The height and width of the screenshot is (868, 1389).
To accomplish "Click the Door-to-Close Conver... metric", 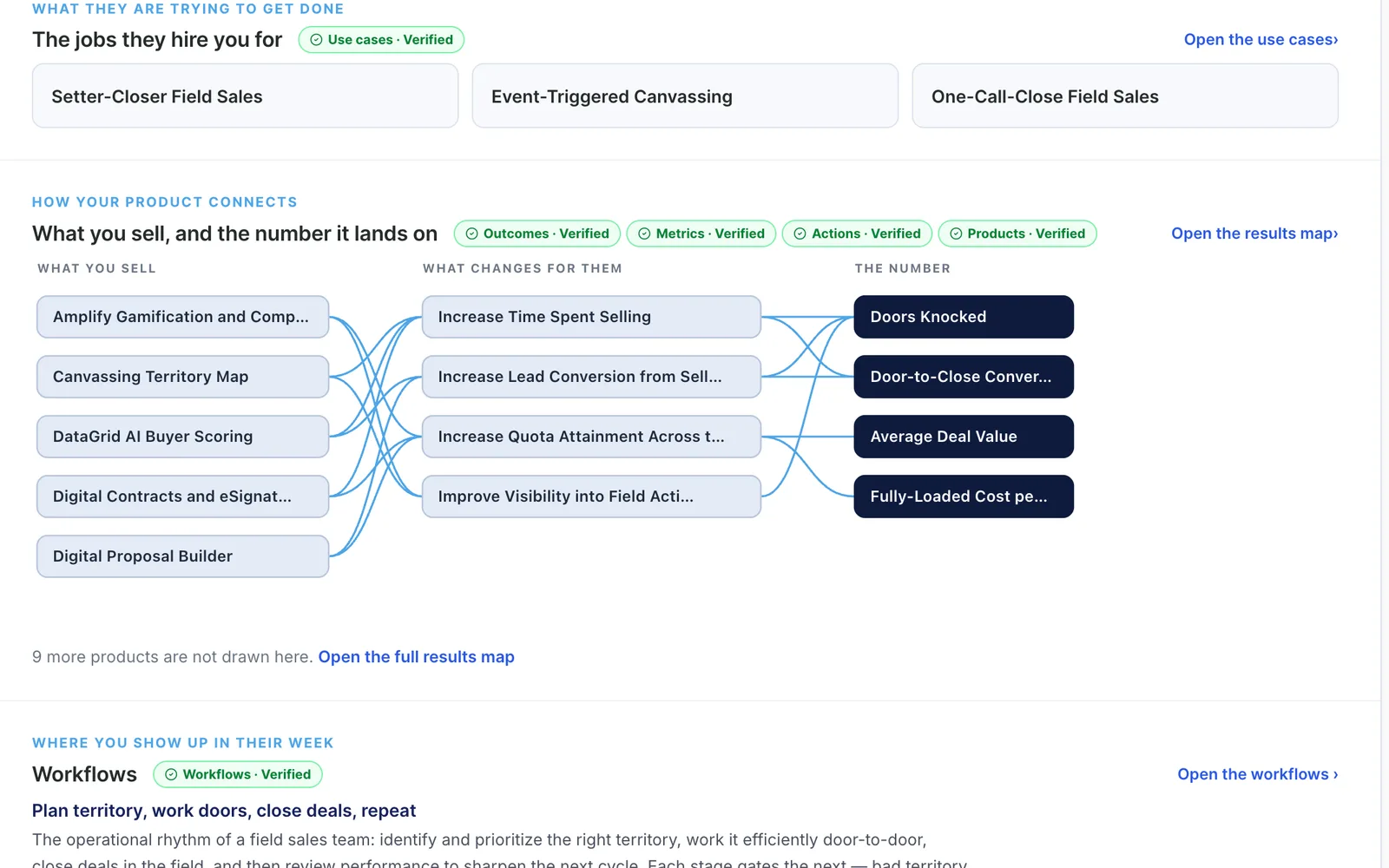I will click(x=964, y=377).
